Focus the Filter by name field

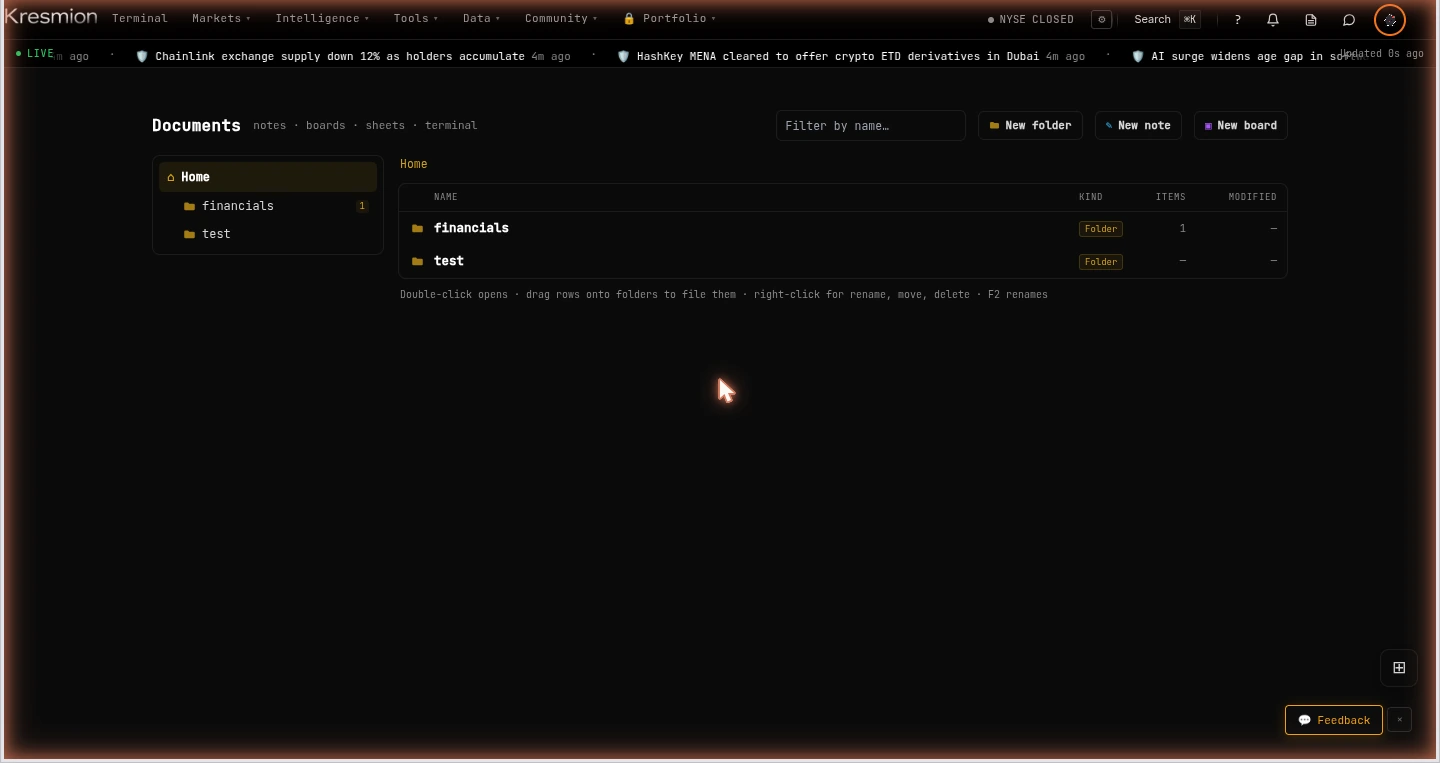871,125
